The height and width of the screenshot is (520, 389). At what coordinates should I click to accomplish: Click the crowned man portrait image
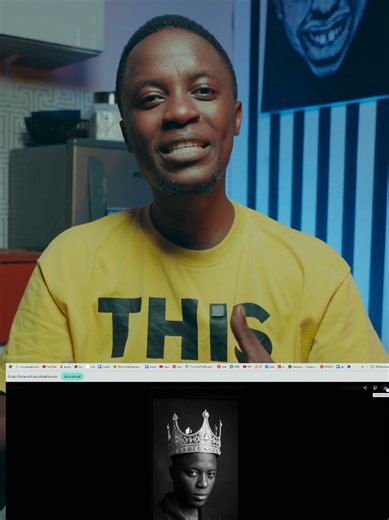[195, 459]
